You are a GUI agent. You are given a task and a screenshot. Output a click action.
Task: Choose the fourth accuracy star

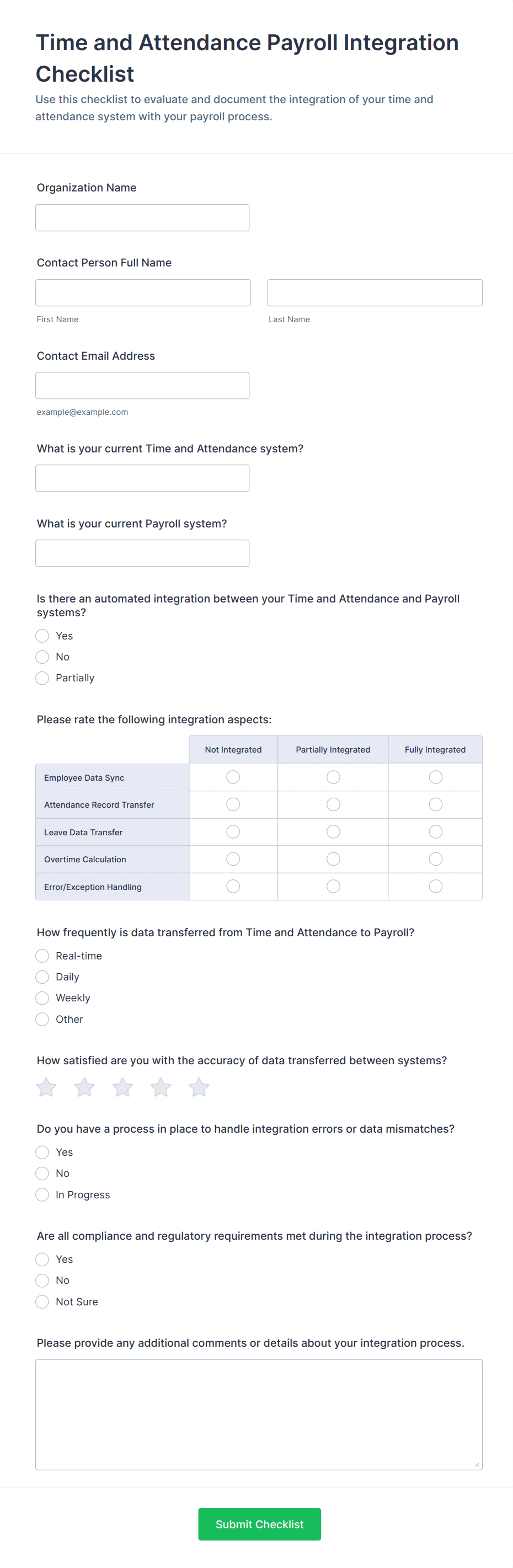(161, 1087)
